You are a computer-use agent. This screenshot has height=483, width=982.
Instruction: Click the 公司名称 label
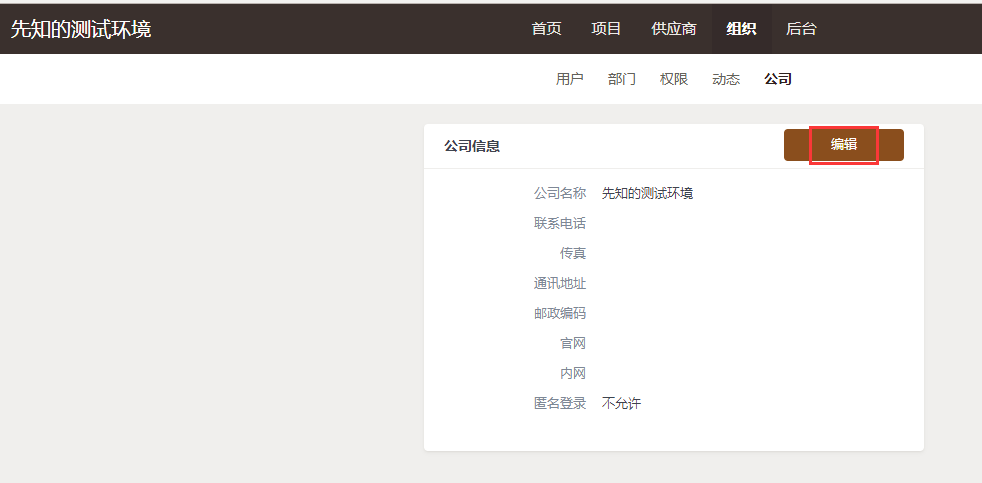[x=560, y=193]
